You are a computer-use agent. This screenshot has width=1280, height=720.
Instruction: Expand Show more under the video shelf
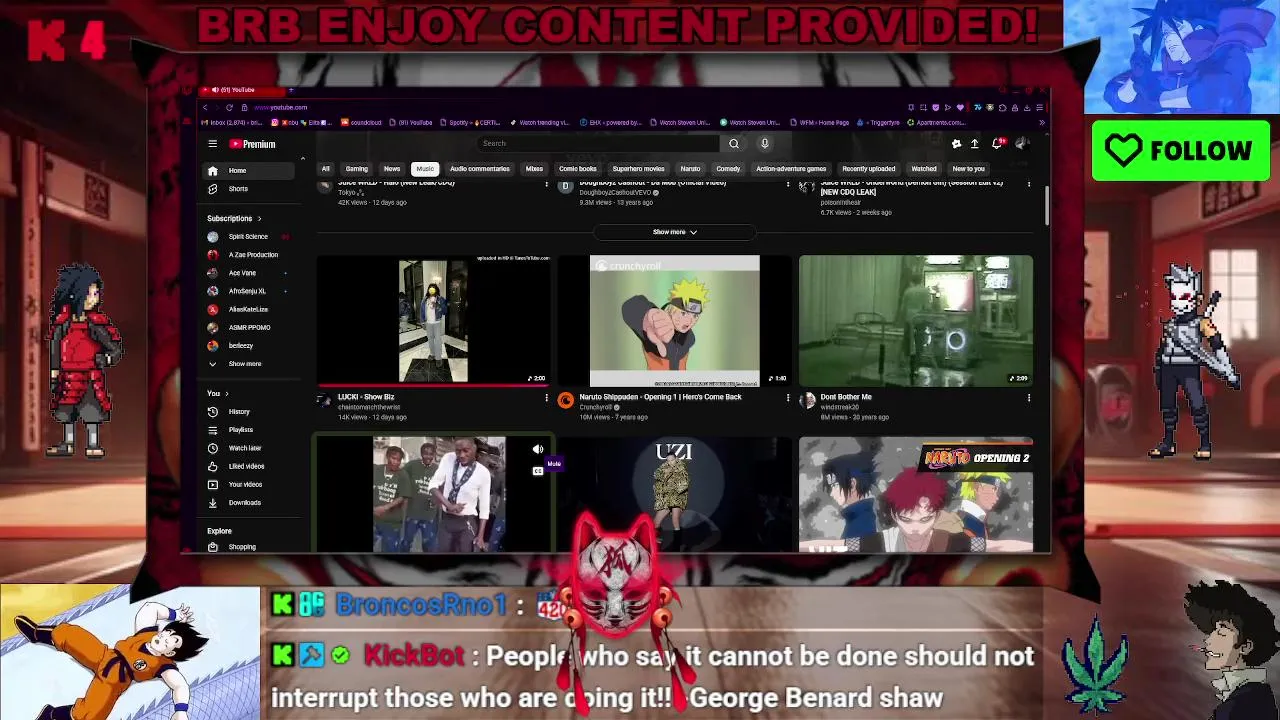click(674, 232)
